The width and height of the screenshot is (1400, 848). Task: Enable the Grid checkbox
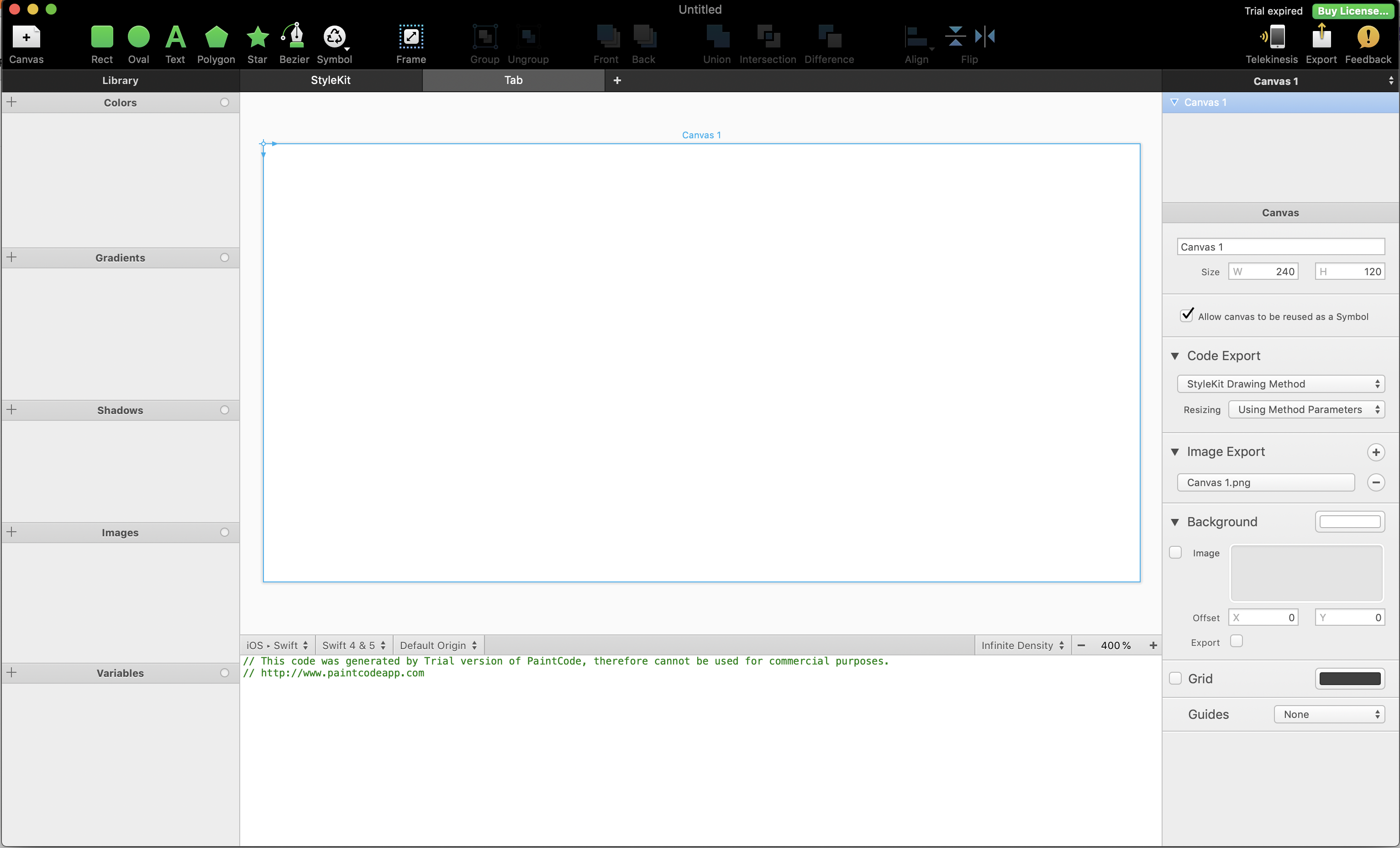[1175, 678]
